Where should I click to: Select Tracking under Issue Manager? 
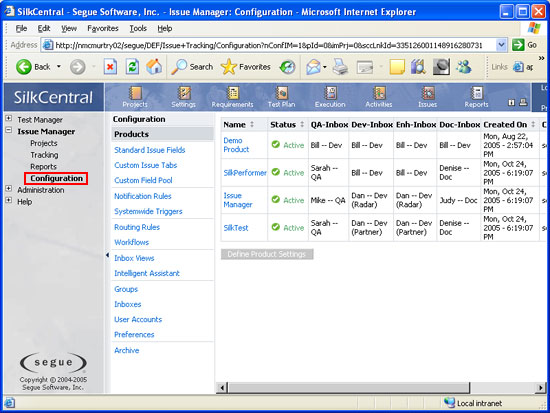tap(44, 155)
